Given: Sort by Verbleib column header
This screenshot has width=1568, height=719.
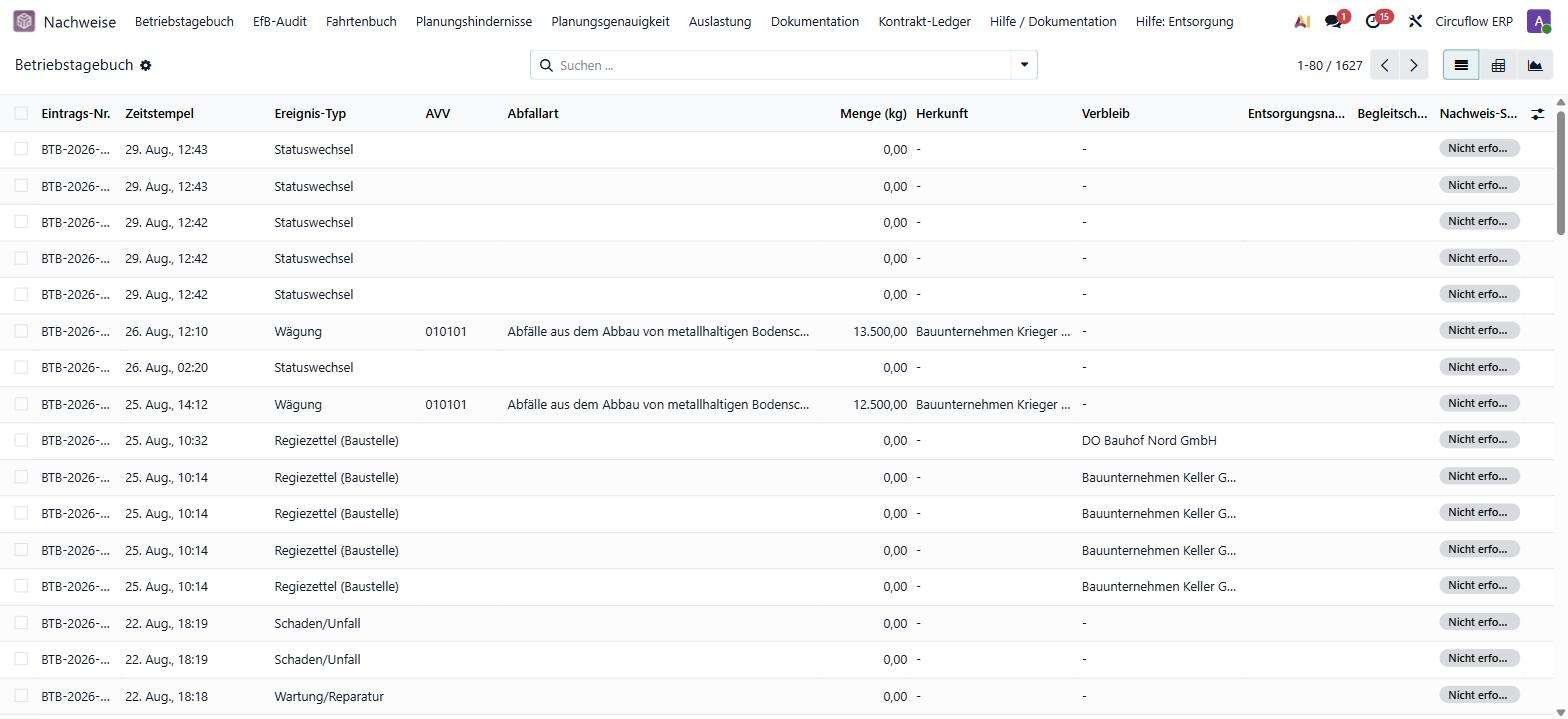Looking at the screenshot, I should coord(1106,114).
